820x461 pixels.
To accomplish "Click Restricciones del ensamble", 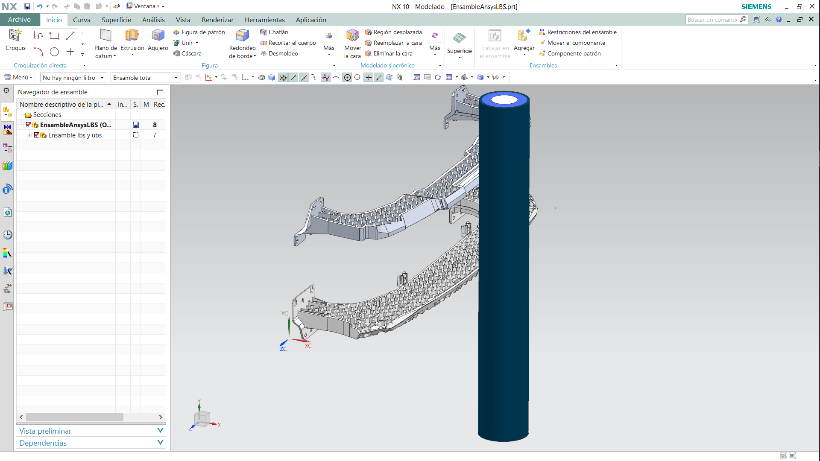I will click(x=583, y=32).
